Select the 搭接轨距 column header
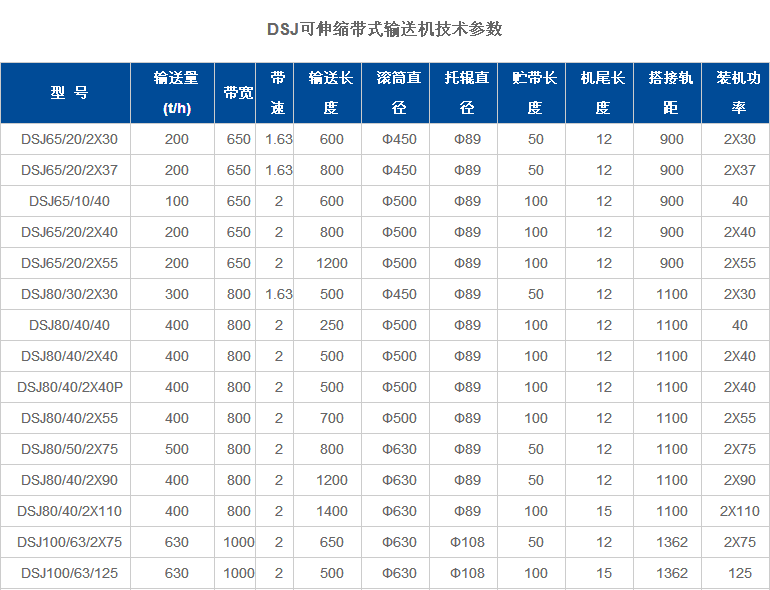Image resolution: width=770 pixels, height=590 pixels. coord(672,93)
